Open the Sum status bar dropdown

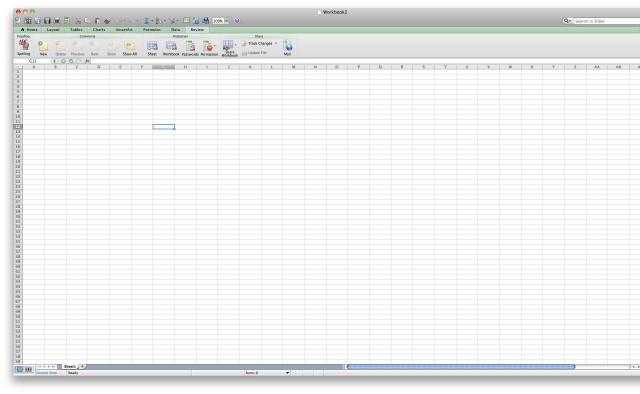click(x=287, y=373)
